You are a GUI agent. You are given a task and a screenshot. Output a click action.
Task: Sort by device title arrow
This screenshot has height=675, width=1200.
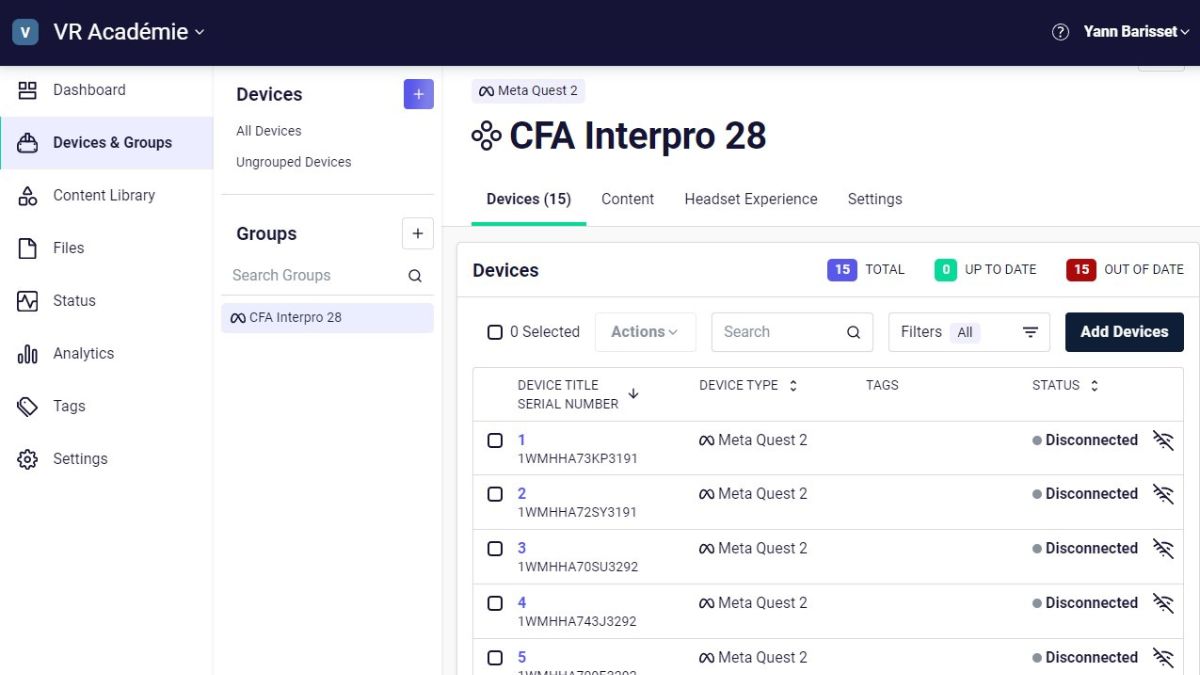point(633,394)
